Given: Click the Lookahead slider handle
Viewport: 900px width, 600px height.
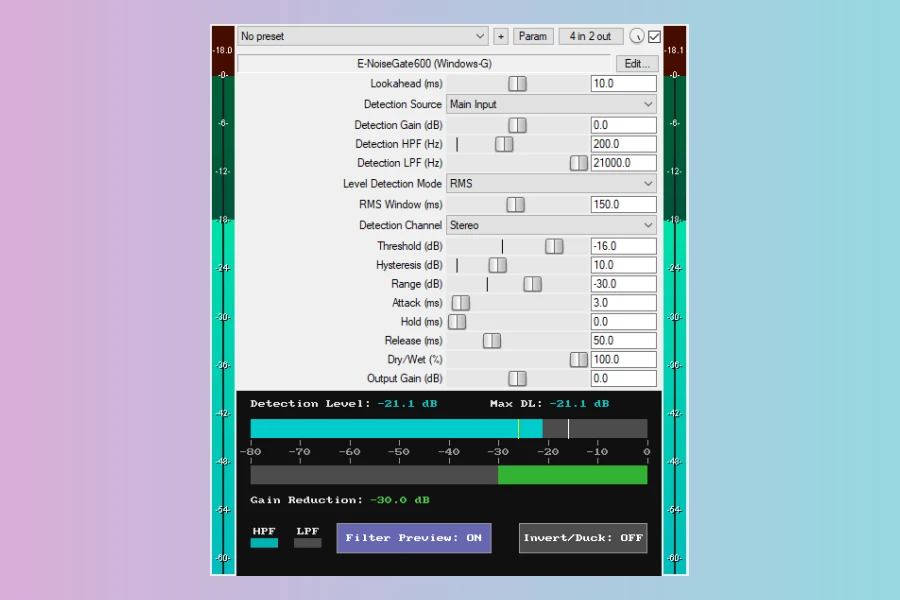Looking at the screenshot, I should click(517, 84).
